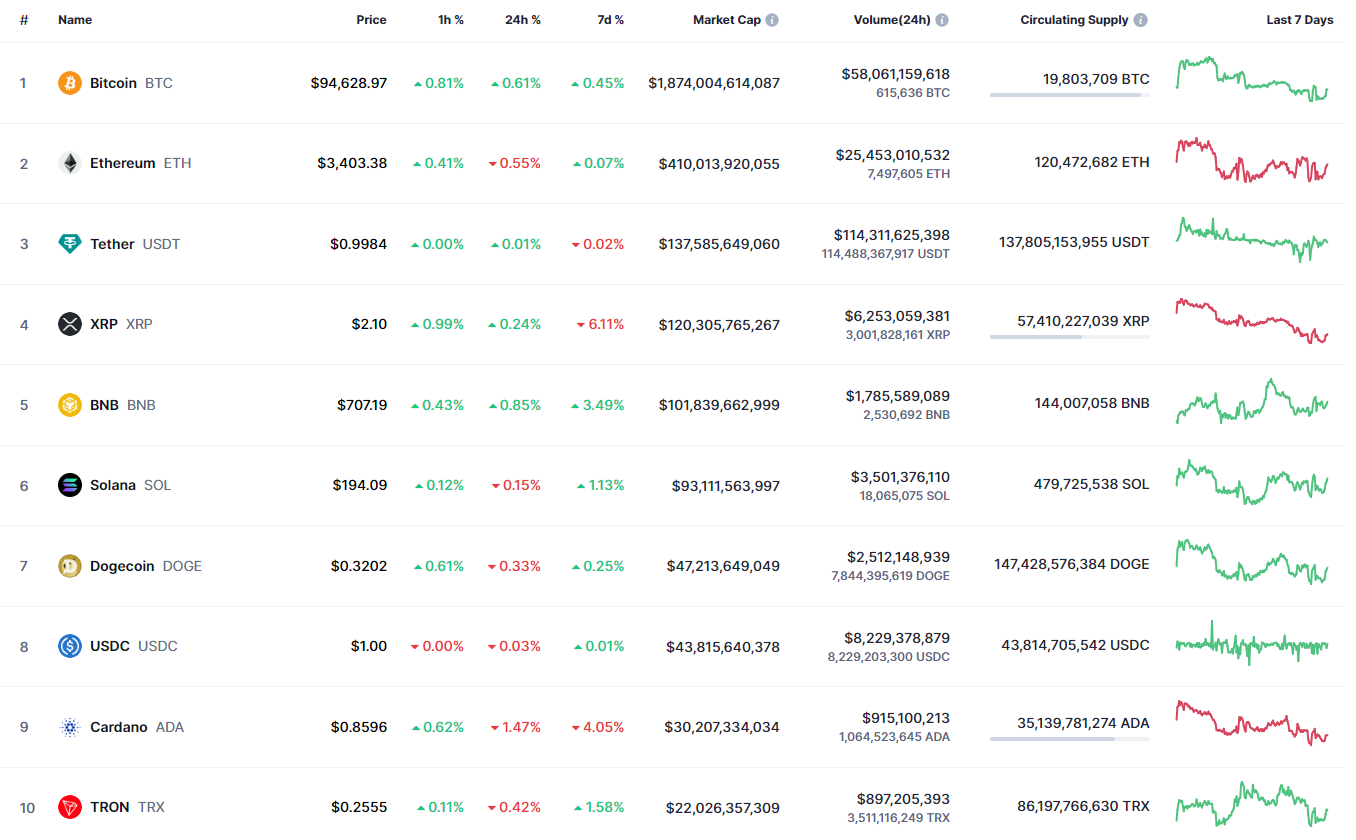This screenshot has width=1356, height=840.
Task: Click the Last 7 Days column header
Action: click(x=1300, y=20)
